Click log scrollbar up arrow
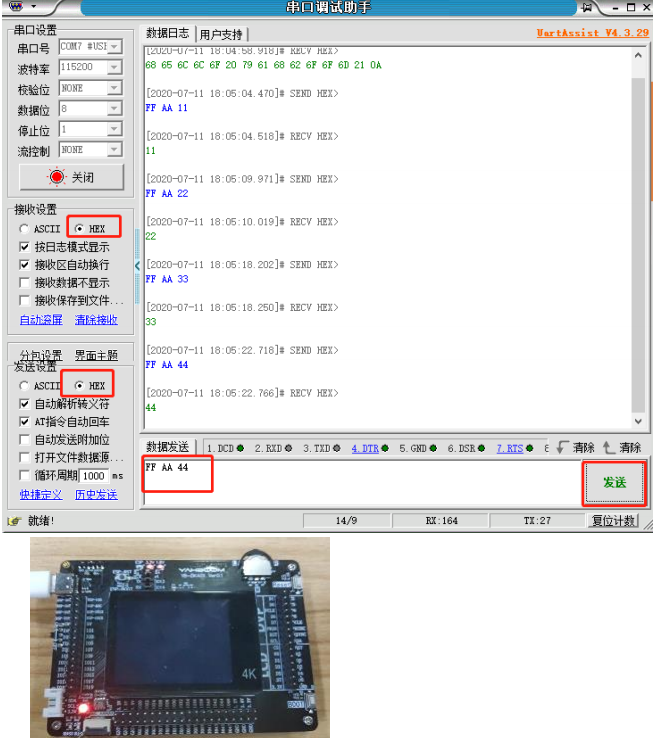This screenshot has height=738, width=665. pos(638,55)
